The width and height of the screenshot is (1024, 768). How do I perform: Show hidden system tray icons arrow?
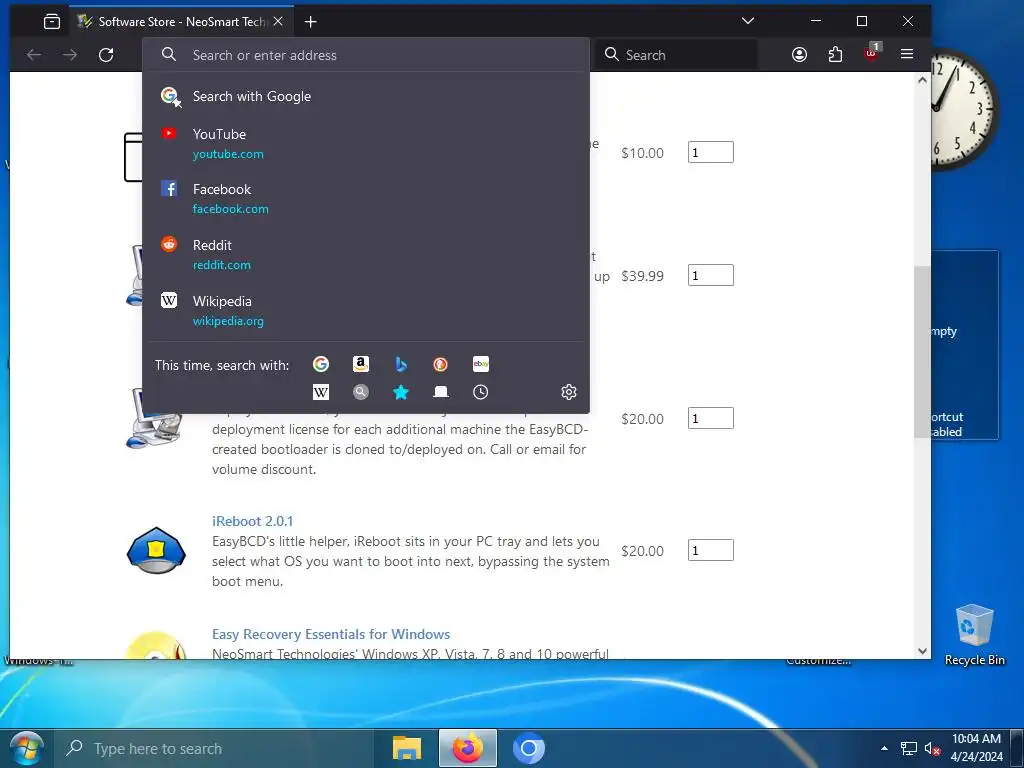tap(884, 748)
